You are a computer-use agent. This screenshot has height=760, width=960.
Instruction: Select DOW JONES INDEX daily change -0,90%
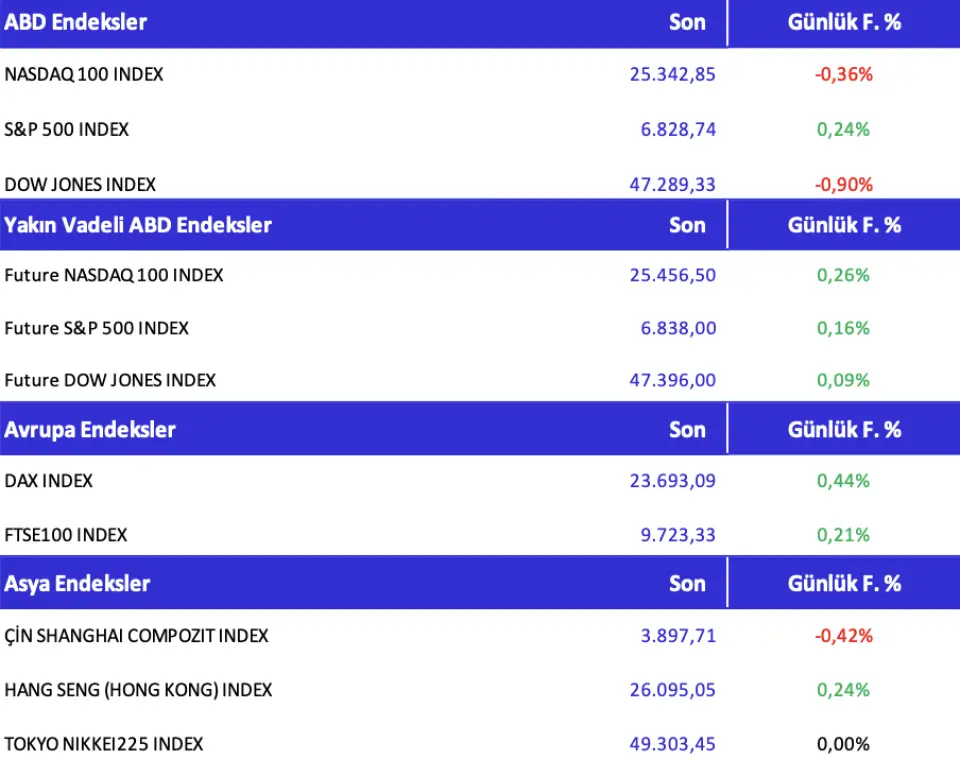(843, 184)
